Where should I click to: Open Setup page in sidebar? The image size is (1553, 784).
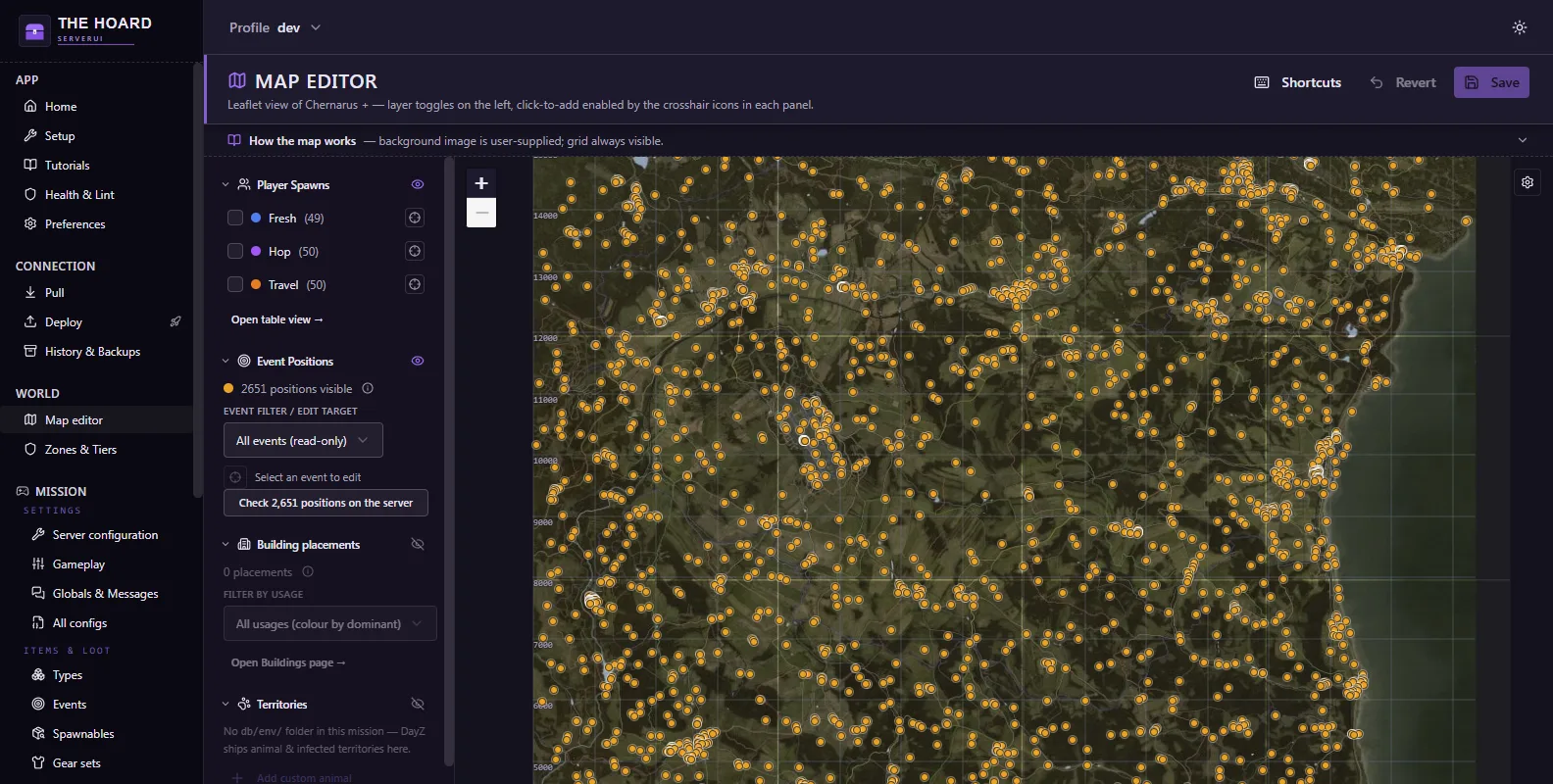click(98, 135)
